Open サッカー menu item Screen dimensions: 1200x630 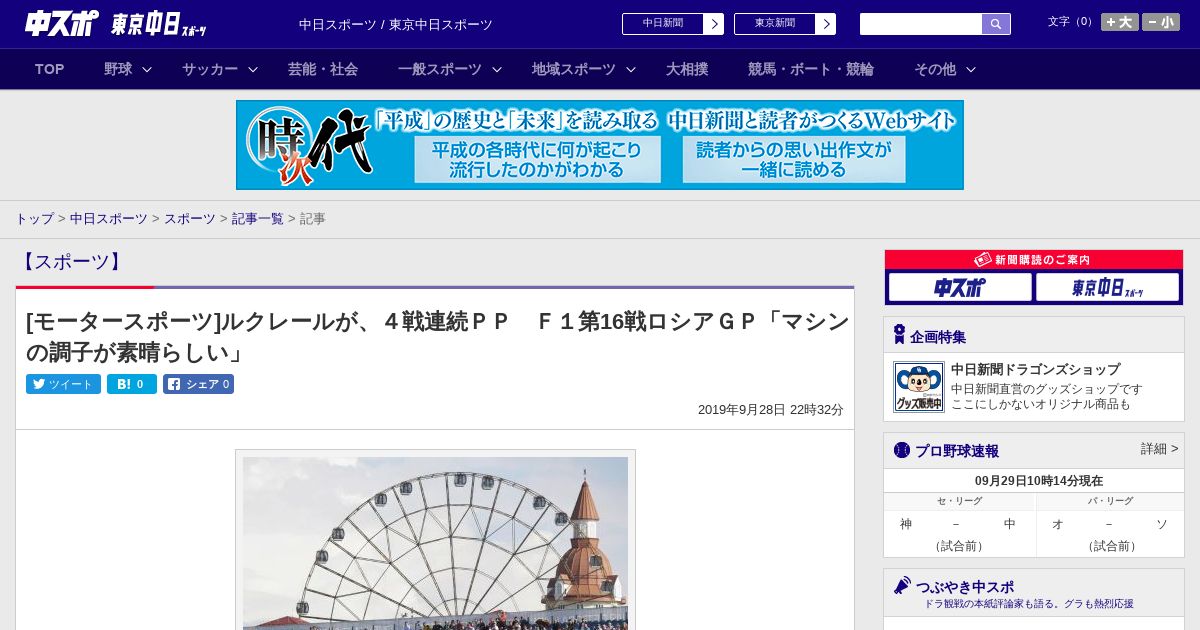pyautogui.click(x=210, y=69)
